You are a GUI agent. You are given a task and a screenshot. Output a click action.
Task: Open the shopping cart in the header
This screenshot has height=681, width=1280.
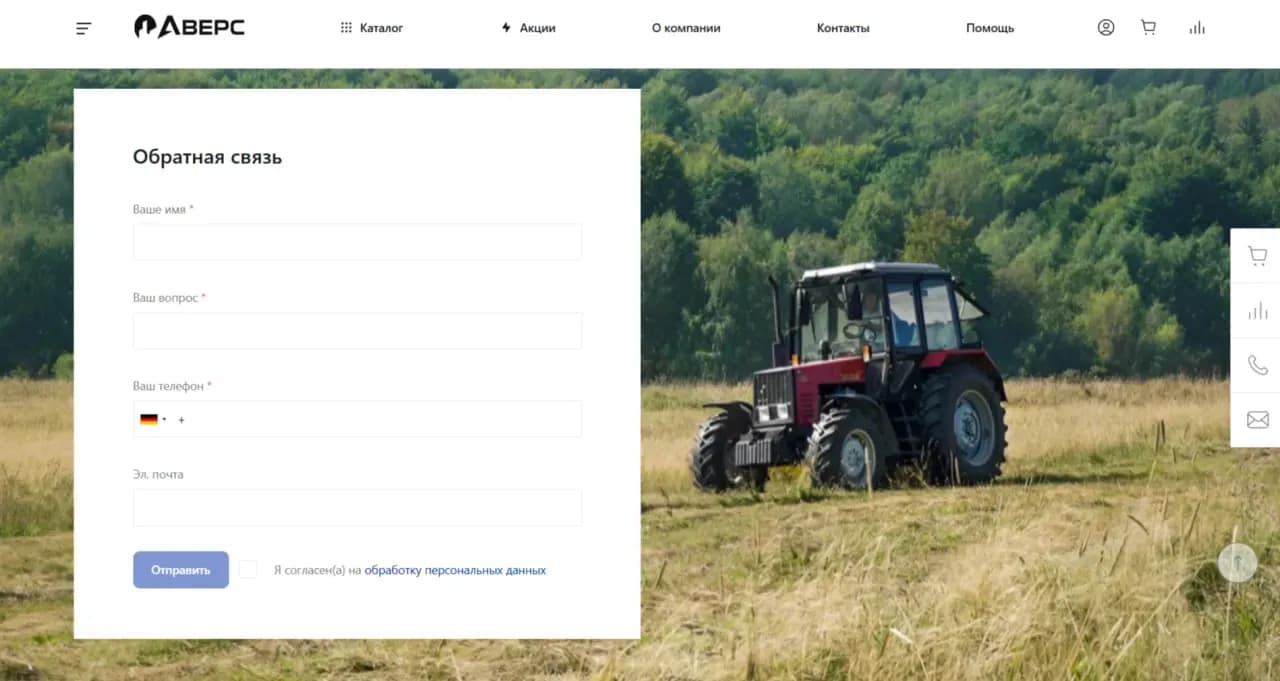pos(1148,28)
